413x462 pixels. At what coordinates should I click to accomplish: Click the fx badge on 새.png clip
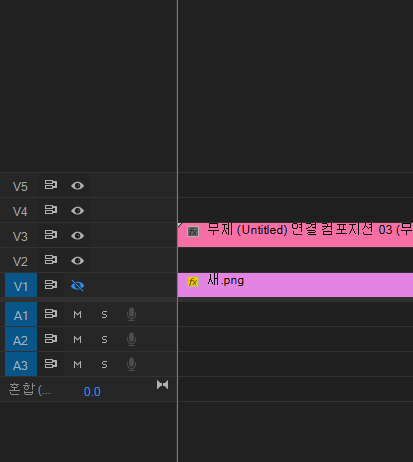(x=193, y=282)
